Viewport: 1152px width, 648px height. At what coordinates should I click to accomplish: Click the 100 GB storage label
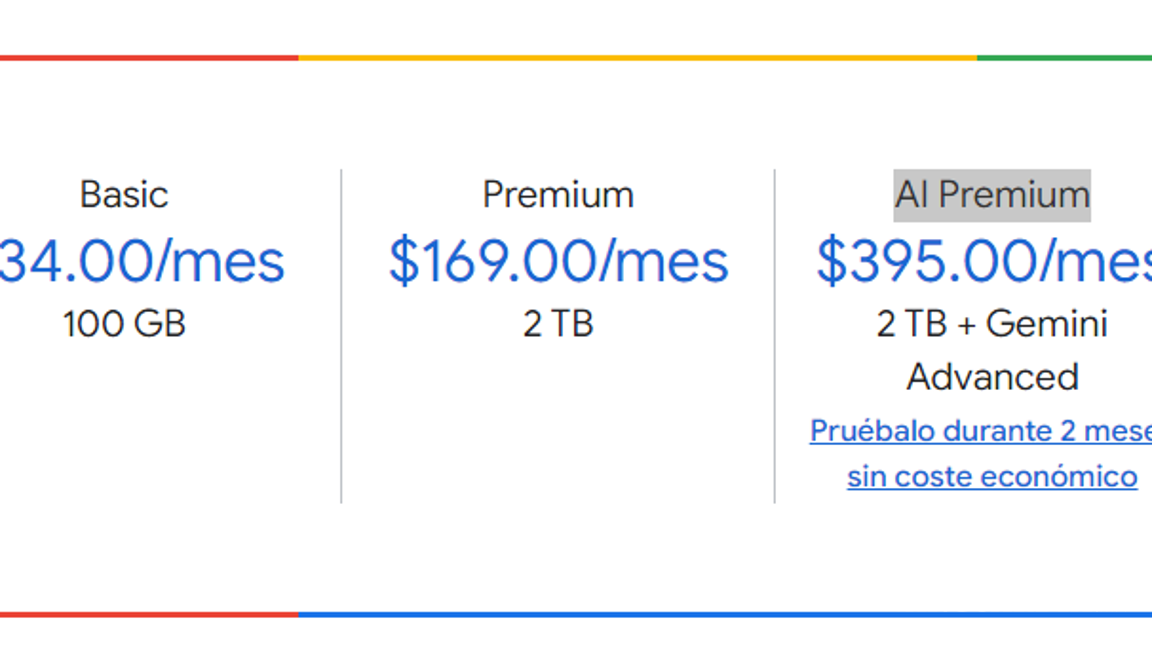[124, 324]
